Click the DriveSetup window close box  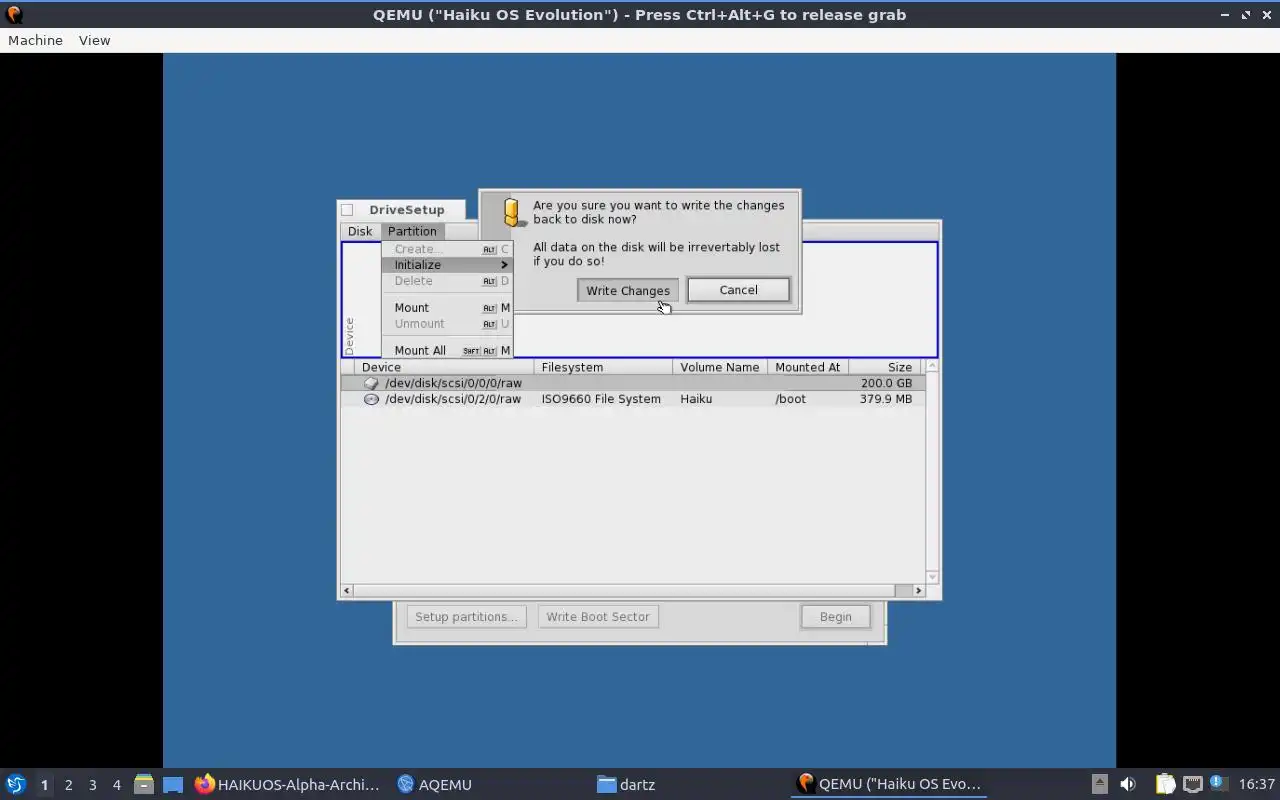[x=347, y=210]
